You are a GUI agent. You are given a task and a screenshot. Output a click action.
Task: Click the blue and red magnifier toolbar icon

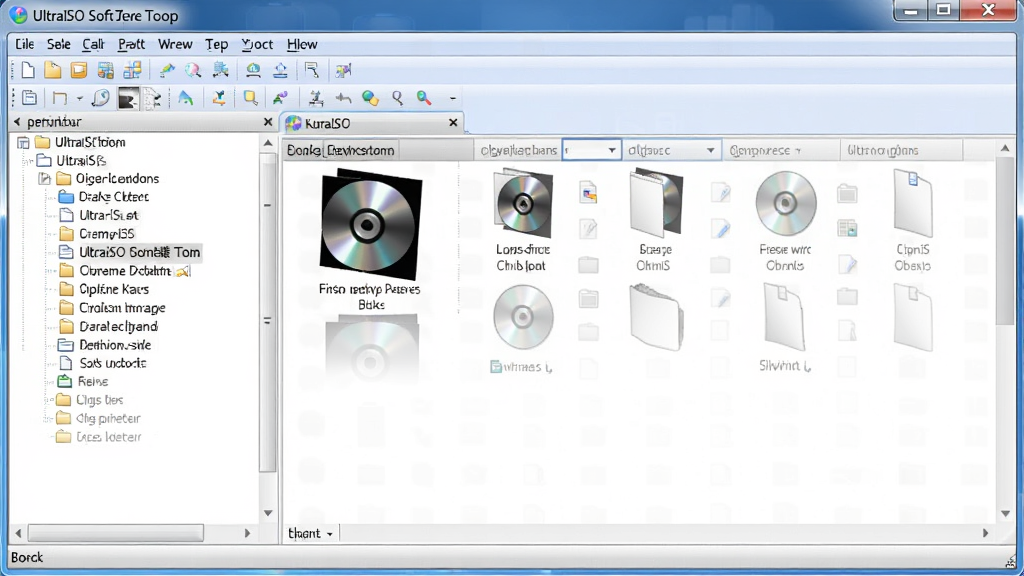(x=424, y=98)
